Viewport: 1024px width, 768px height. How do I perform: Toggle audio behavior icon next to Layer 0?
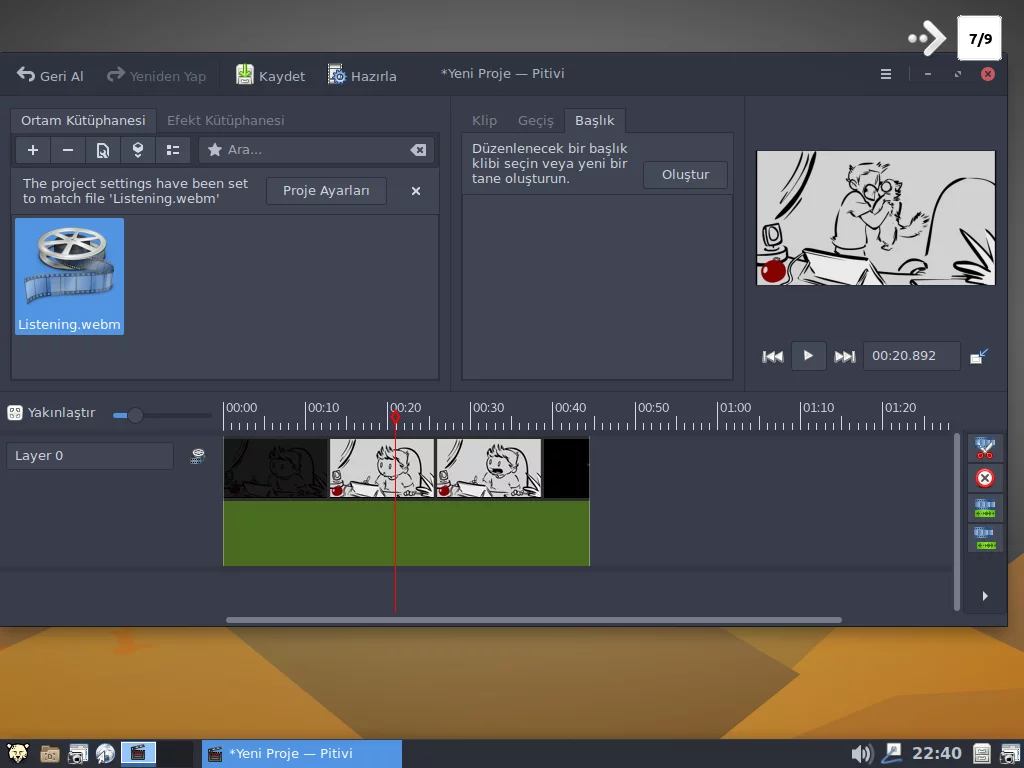tap(197, 455)
